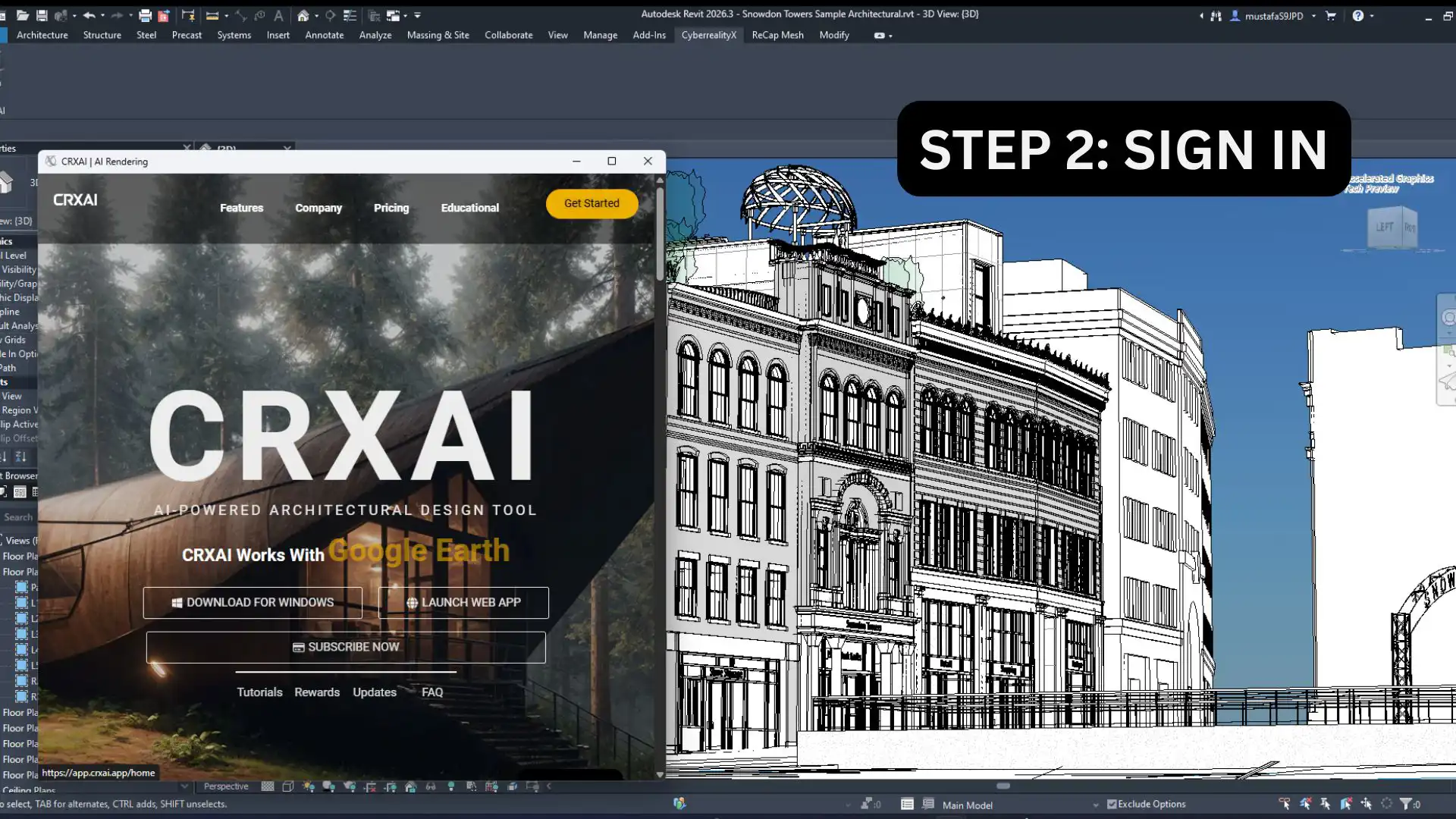The width and height of the screenshot is (1456, 819).
Task: Check the Exclude Options checkbox
Action: pos(1112,804)
